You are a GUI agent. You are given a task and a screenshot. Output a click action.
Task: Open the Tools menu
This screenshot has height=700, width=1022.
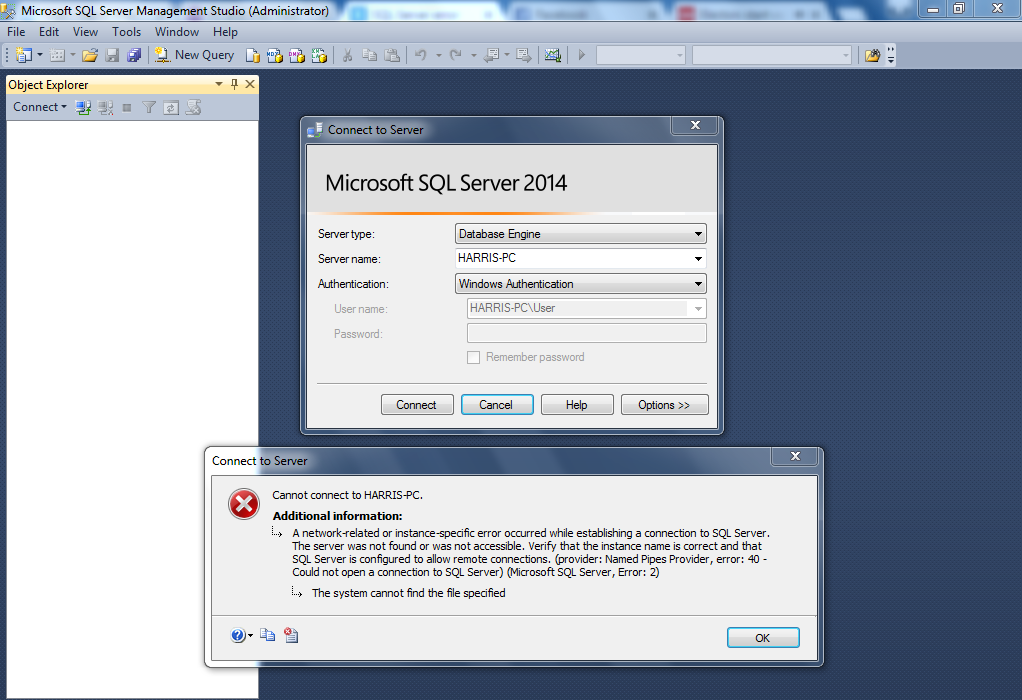(x=126, y=32)
